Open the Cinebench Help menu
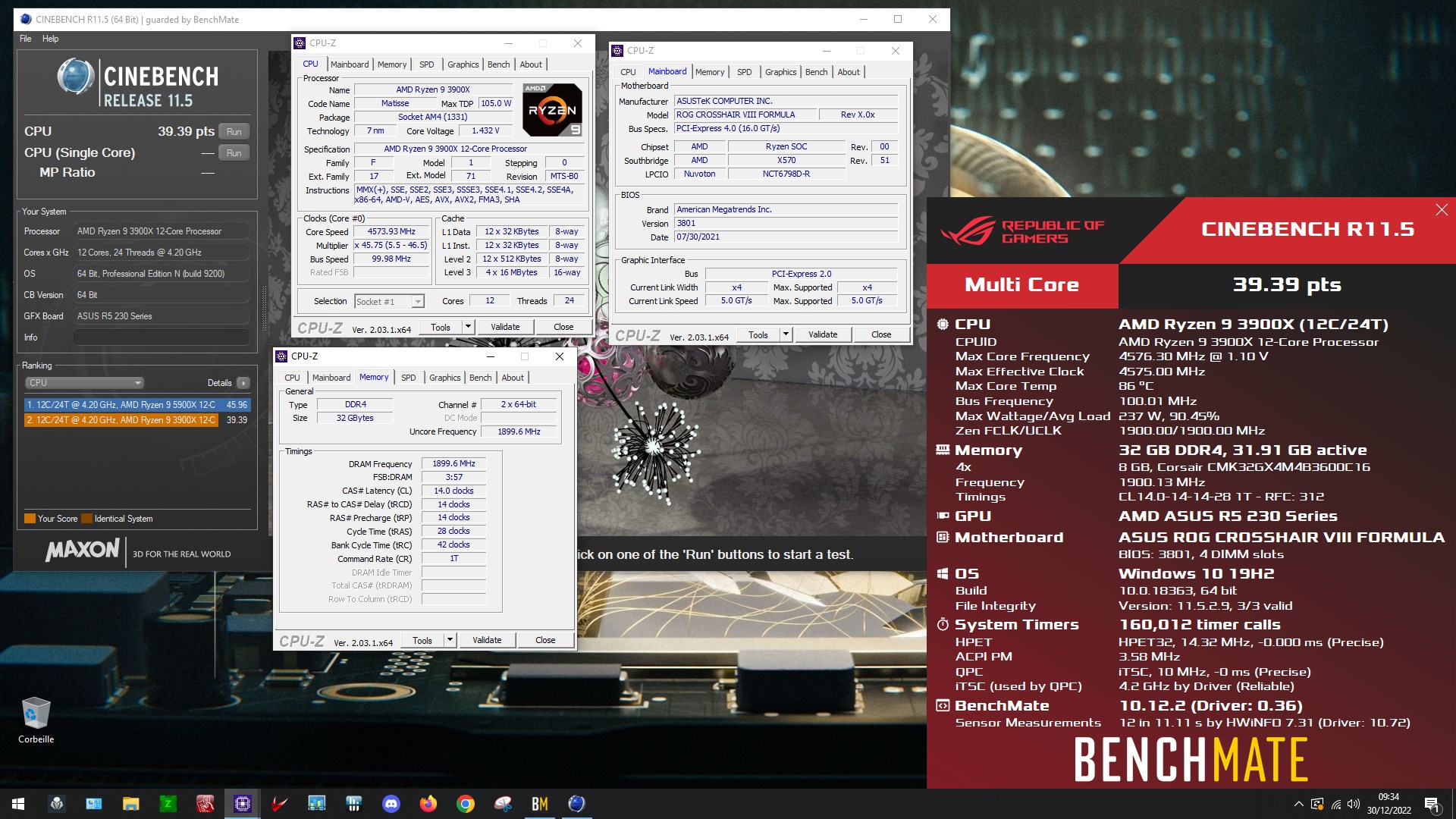Viewport: 1456px width, 819px height. click(x=51, y=39)
